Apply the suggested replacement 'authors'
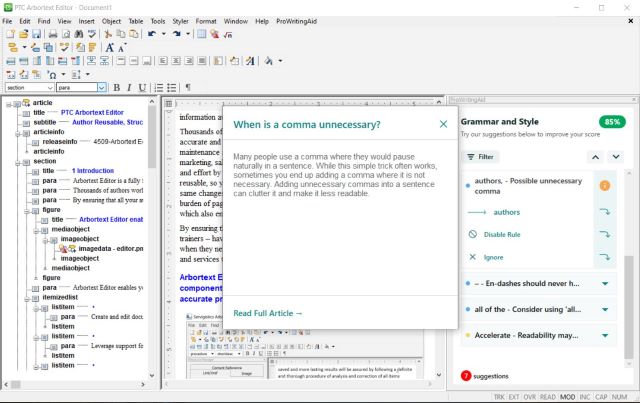 coord(507,212)
